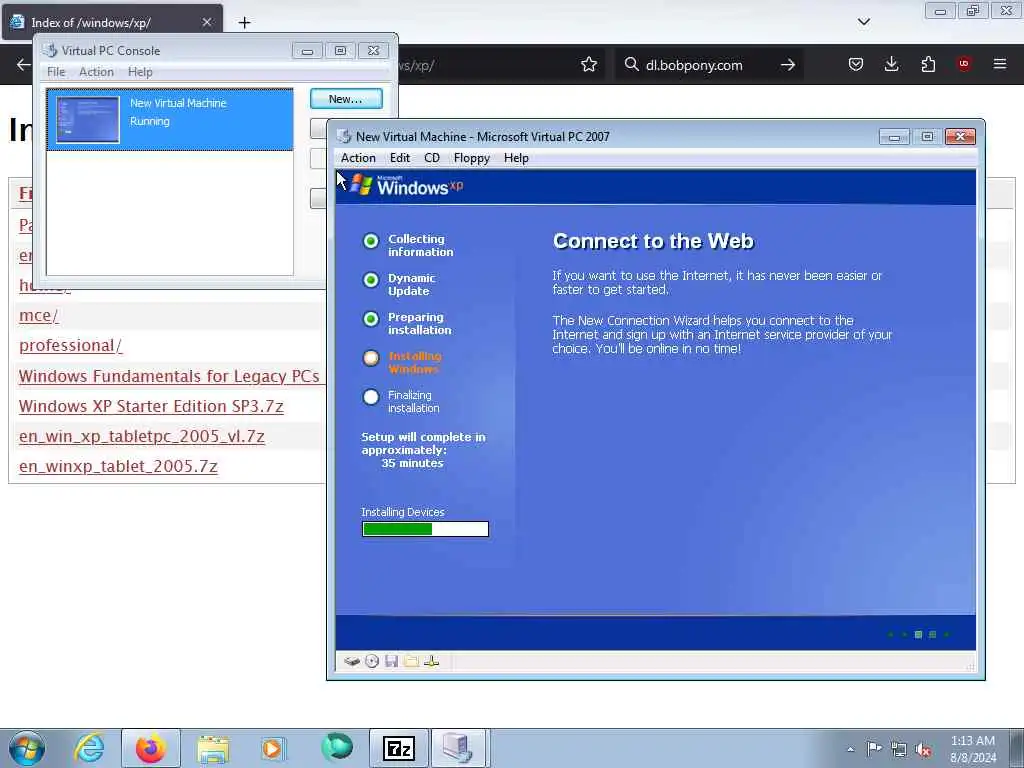Switch to 7-Zip on the taskbar
This screenshot has width=1024, height=768.
pos(398,748)
